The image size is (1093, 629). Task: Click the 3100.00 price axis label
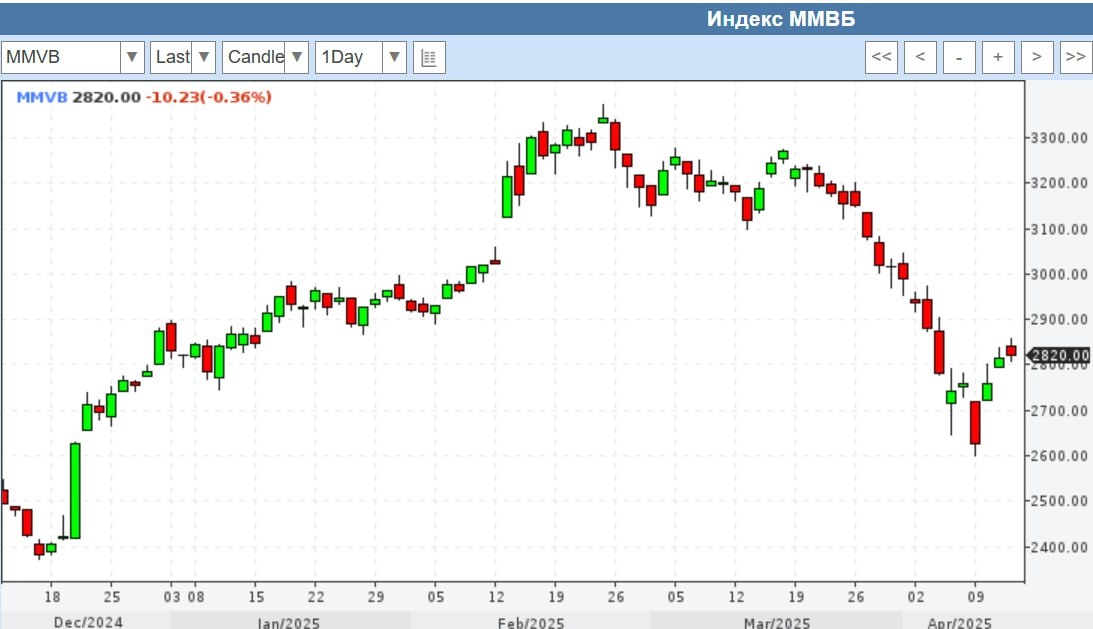coord(1060,229)
